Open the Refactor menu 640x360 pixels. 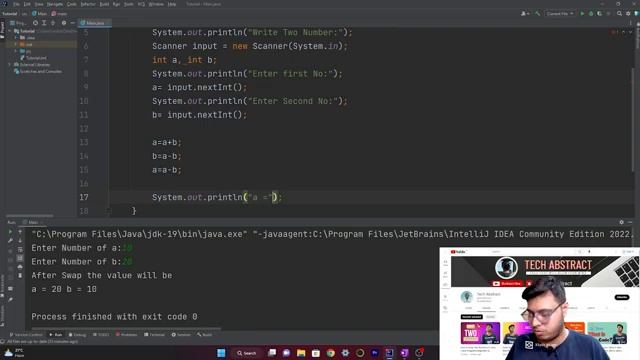point(88,4)
